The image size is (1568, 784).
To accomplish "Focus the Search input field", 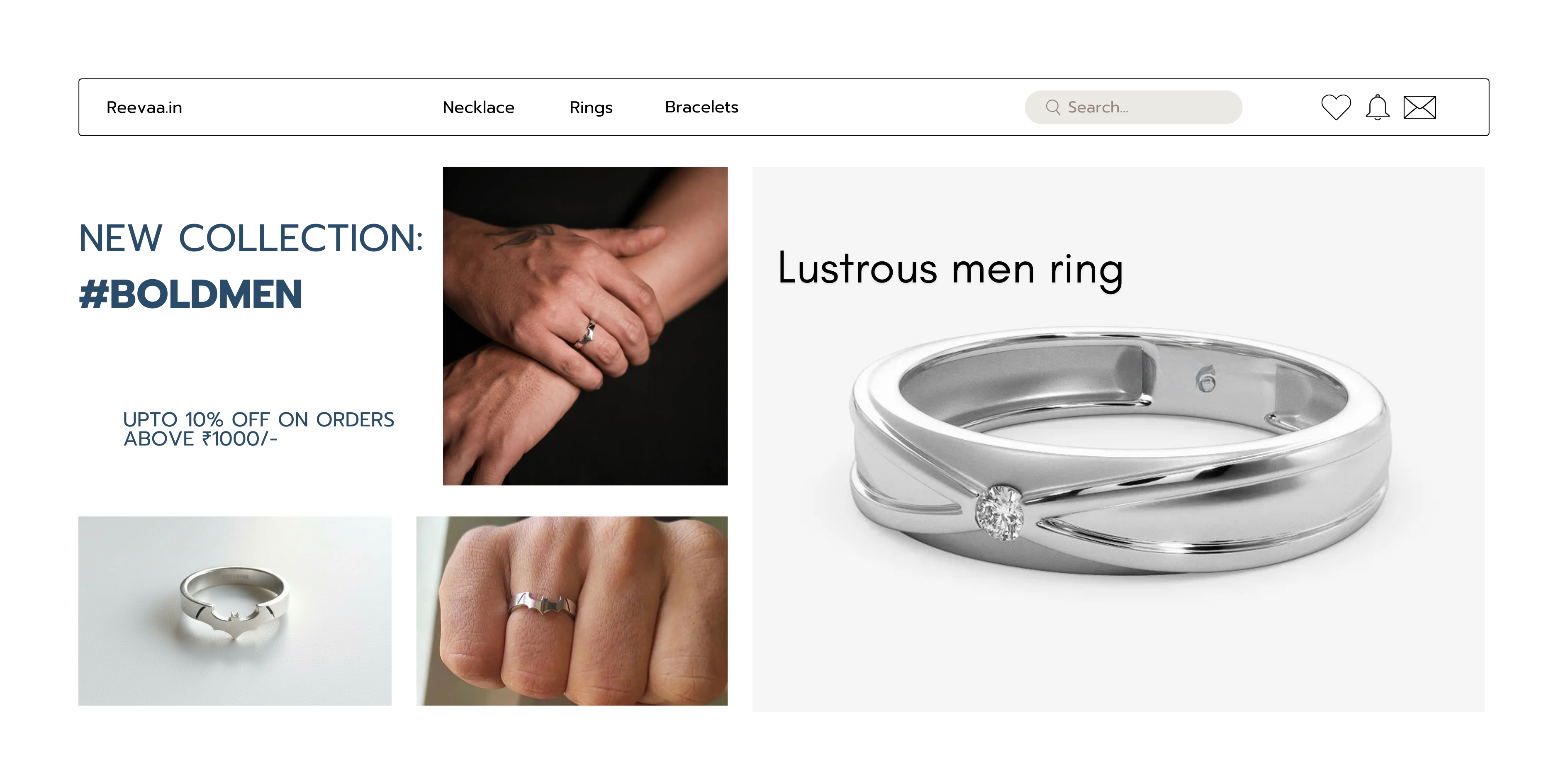I will 1133,107.
